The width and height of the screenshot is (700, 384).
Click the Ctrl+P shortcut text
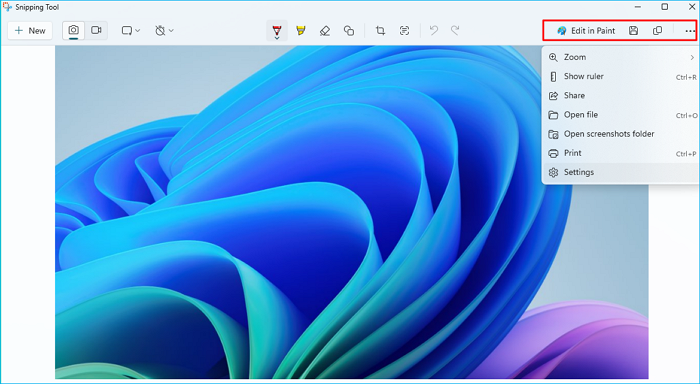click(x=686, y=154)
